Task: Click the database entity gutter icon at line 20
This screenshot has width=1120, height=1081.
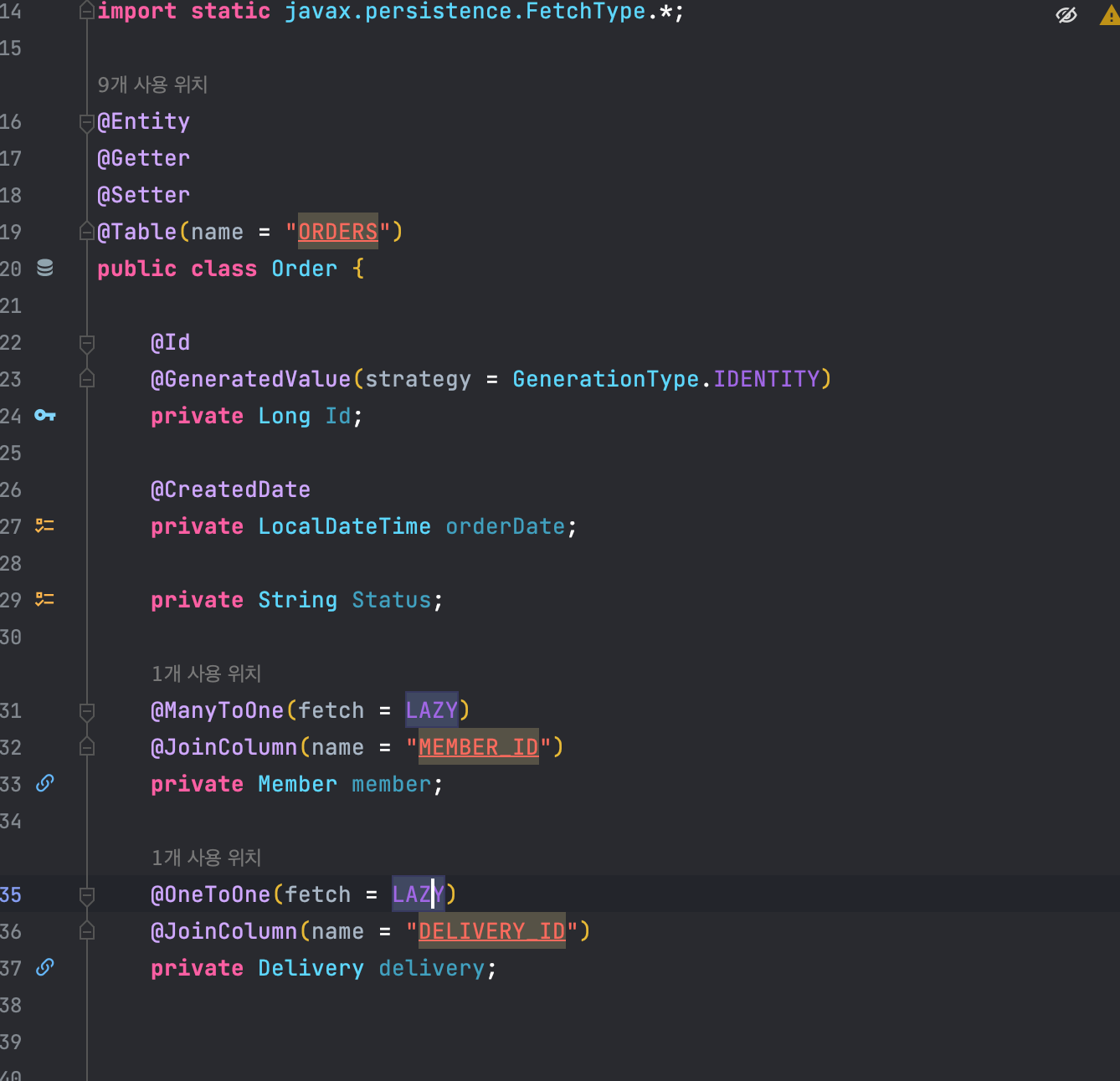Action: [x=45, y=268]
